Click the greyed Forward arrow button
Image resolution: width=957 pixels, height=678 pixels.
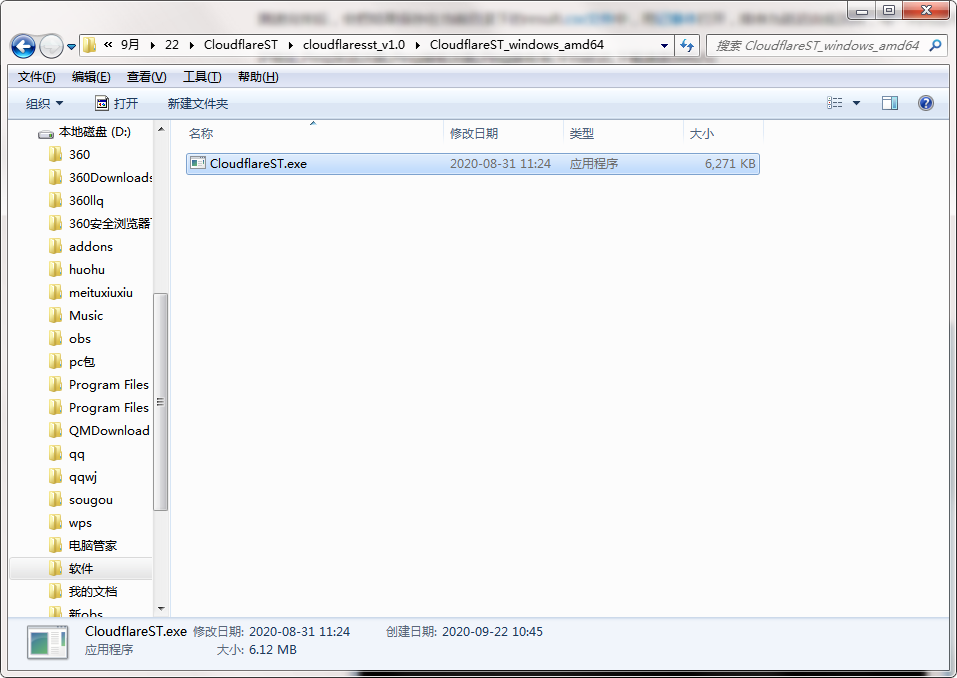[51, 46]
